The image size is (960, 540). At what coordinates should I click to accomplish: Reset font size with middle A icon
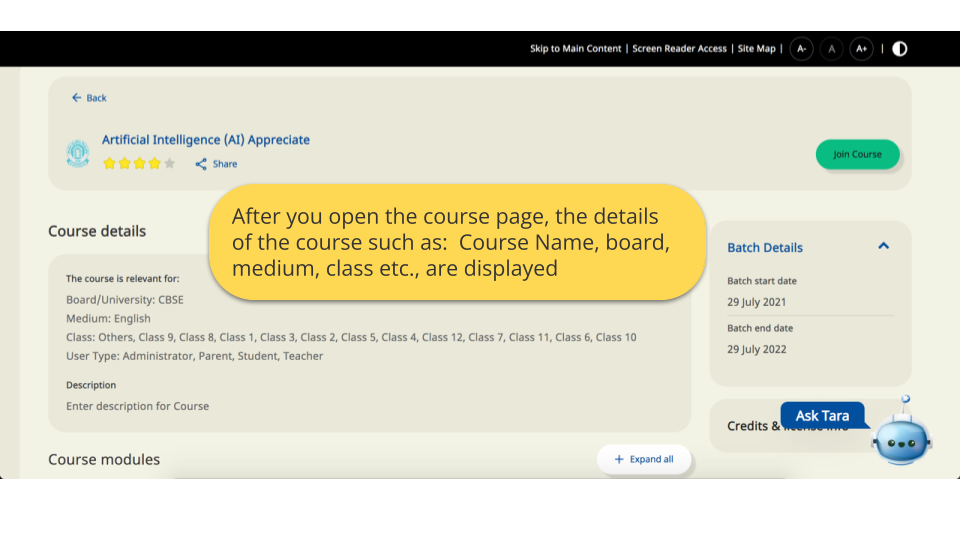coord(831,49)
